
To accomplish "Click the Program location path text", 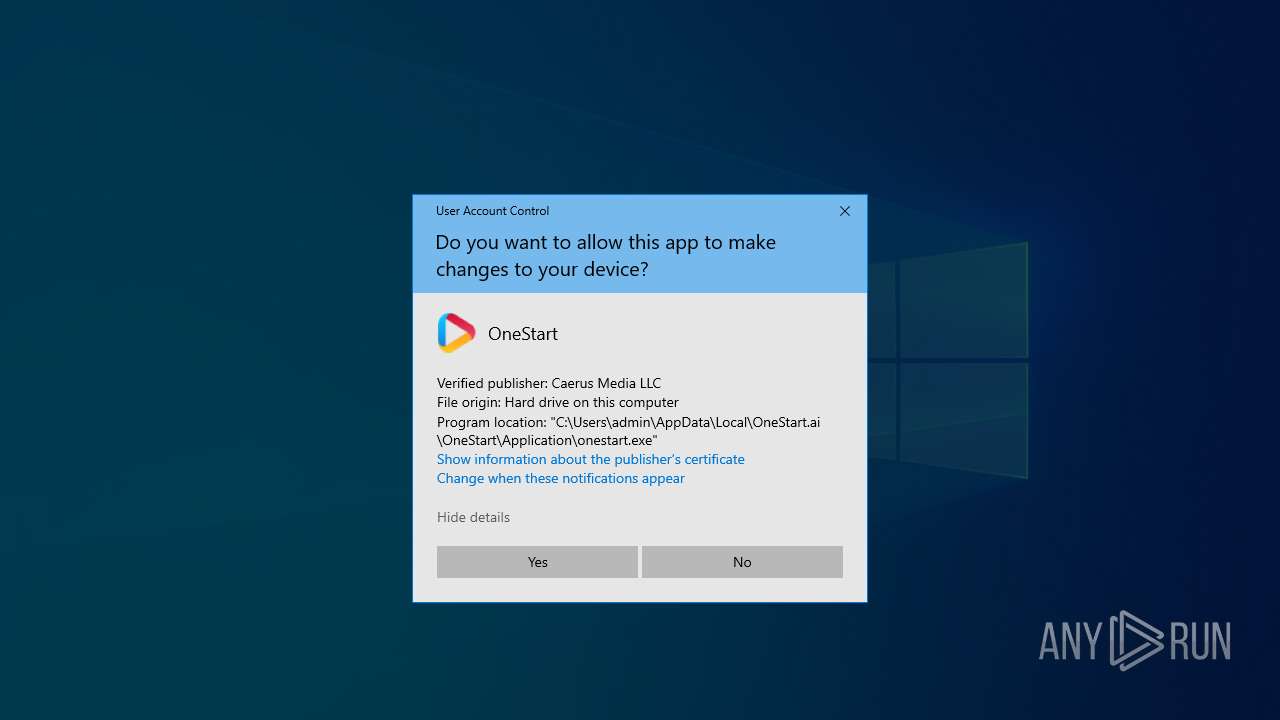I will pos(629,431).
